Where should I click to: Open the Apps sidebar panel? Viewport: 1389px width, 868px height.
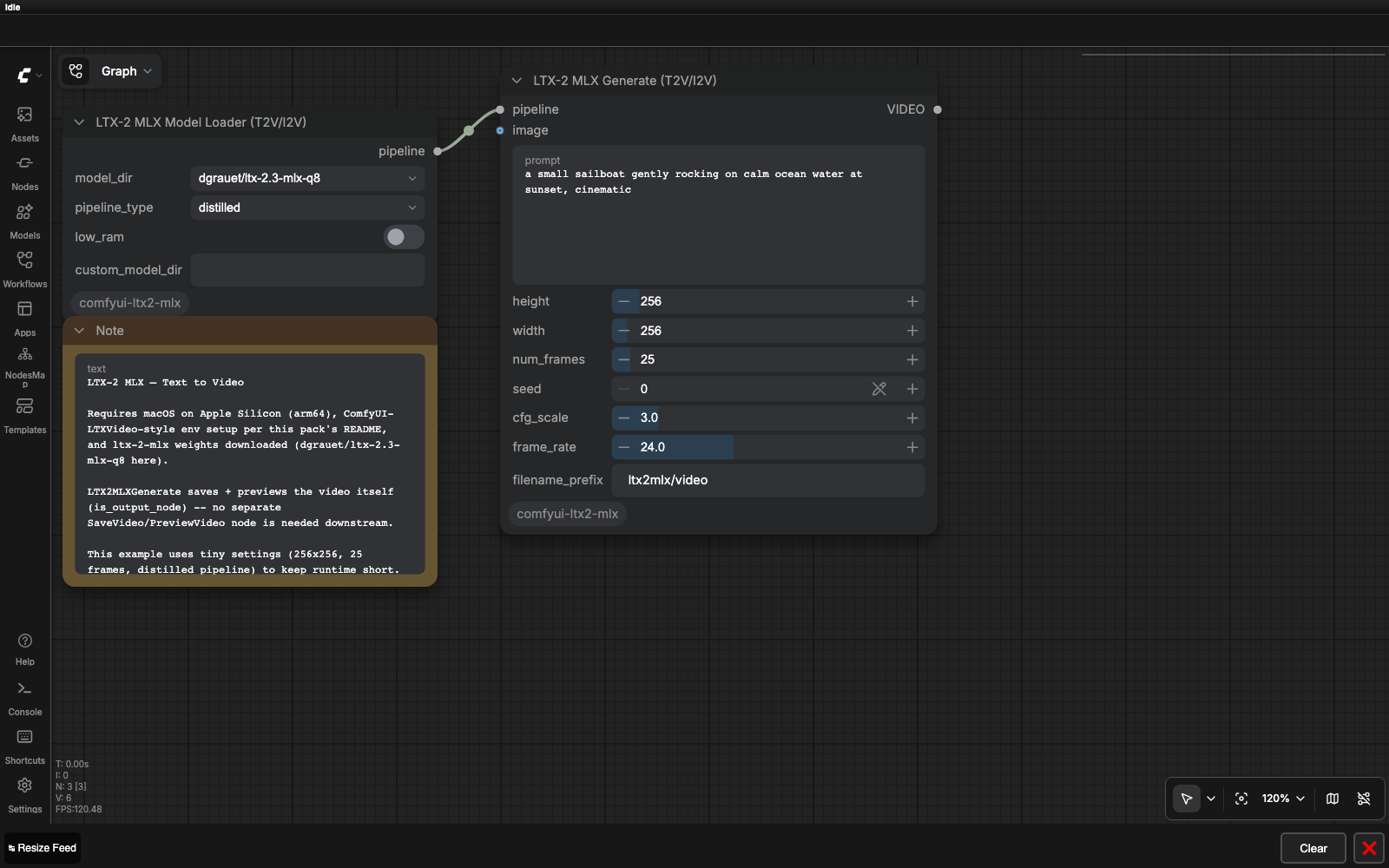coord(25,319)
